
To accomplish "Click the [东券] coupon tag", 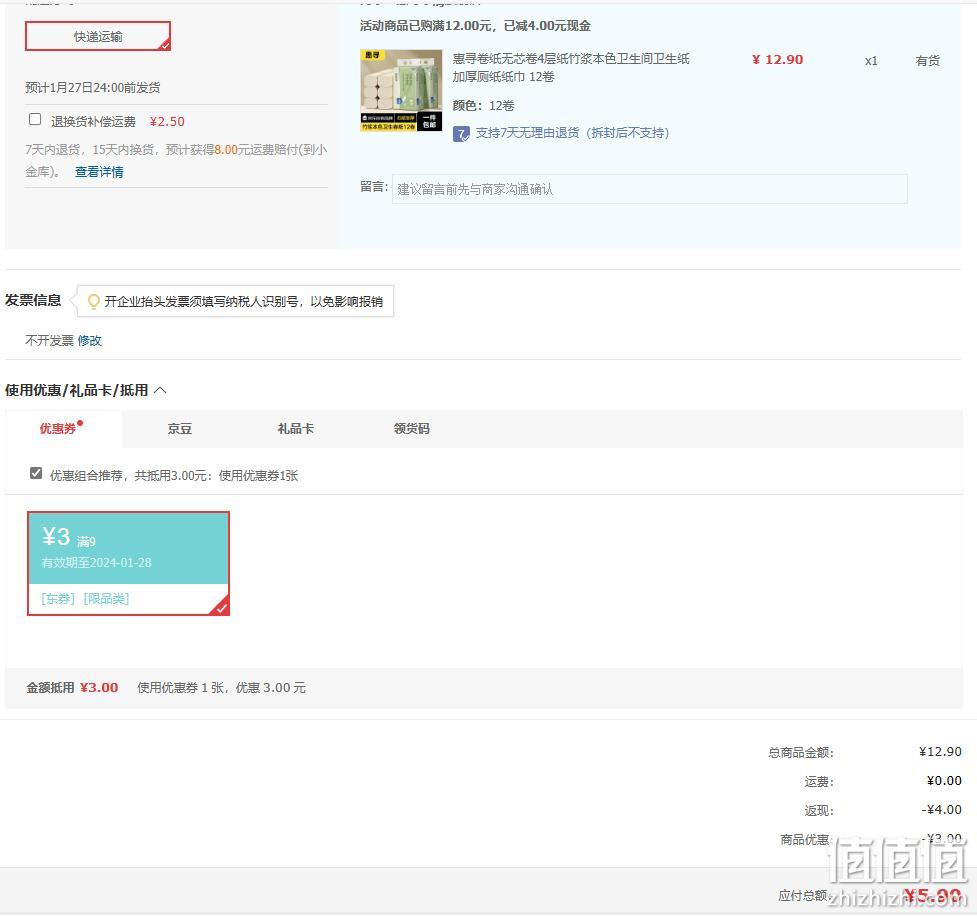I will 58,599.
